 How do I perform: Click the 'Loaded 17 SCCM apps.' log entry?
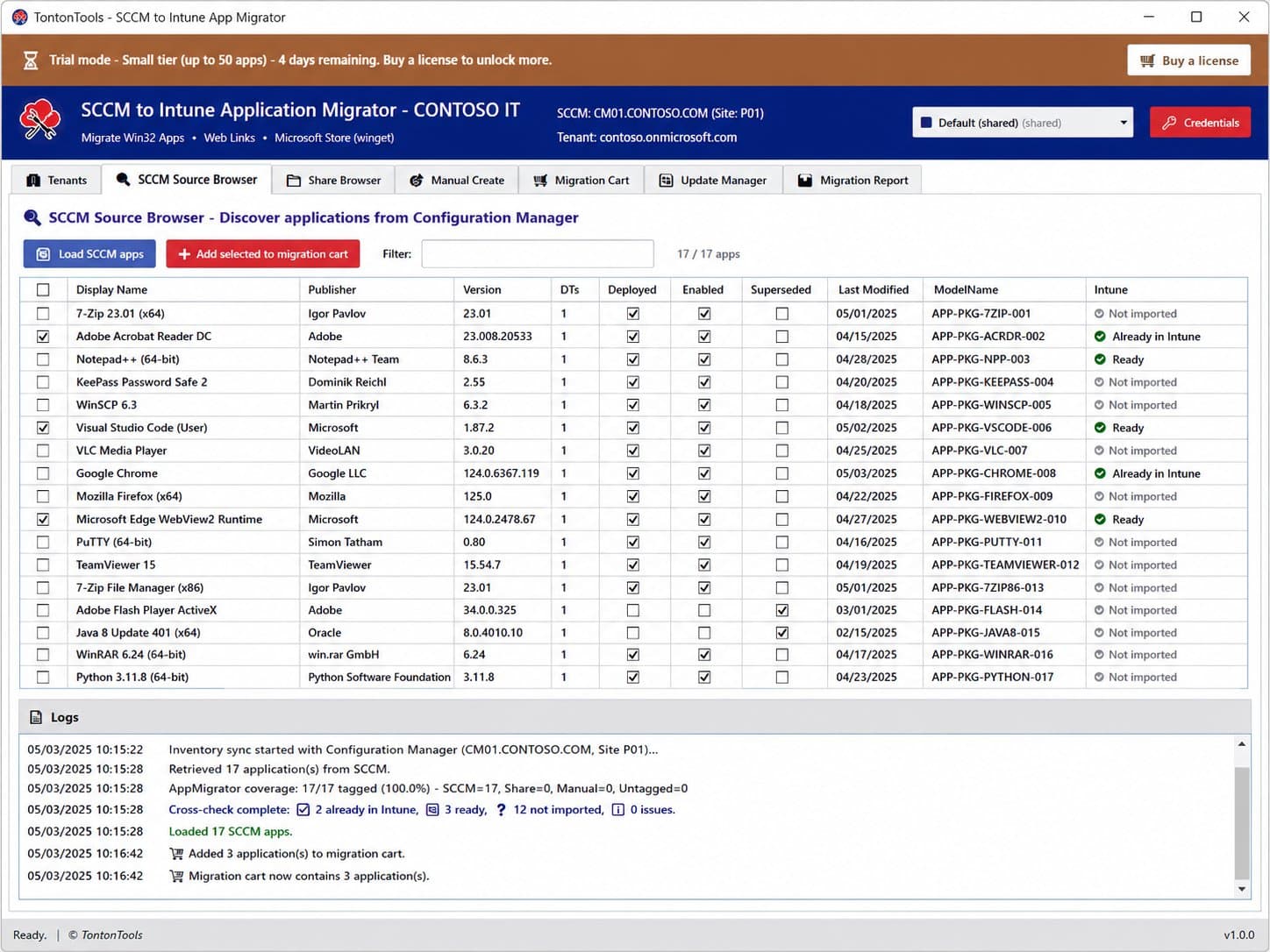tap(231, 832)
